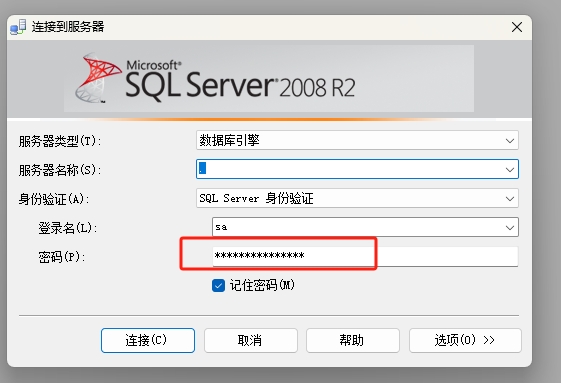The width and height of the screenshot is (561, 383).
Task: Click the 帮助 button
Action: 353,340
